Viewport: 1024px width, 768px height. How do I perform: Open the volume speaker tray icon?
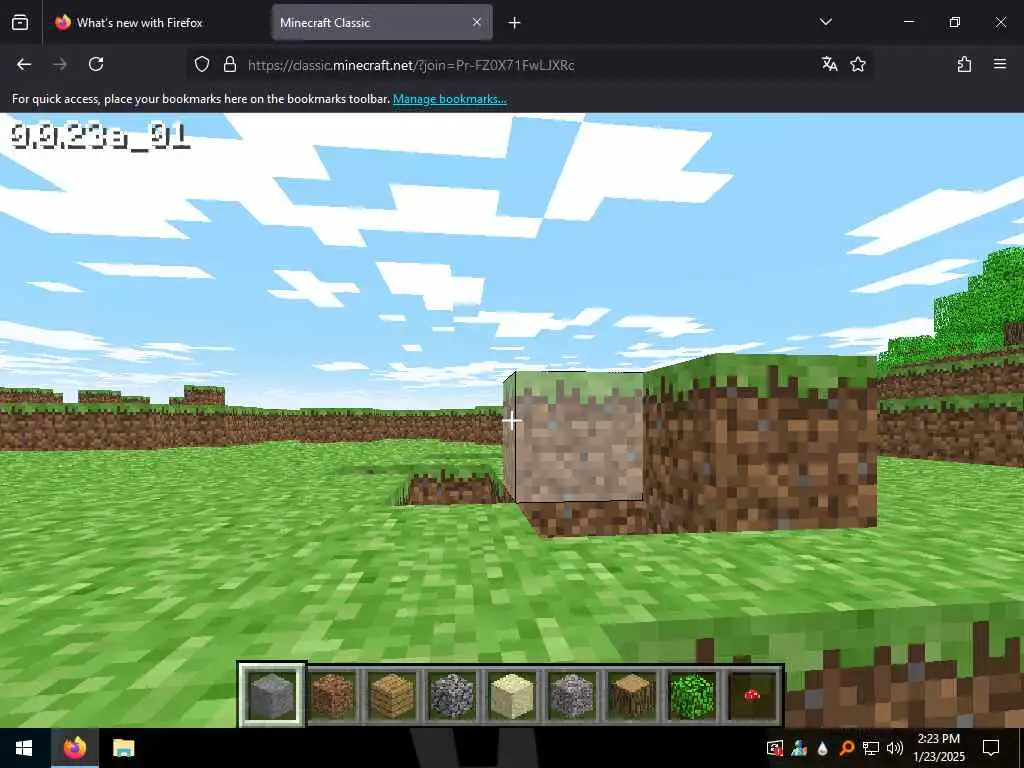pyautogui.click(x=895, y=748)
